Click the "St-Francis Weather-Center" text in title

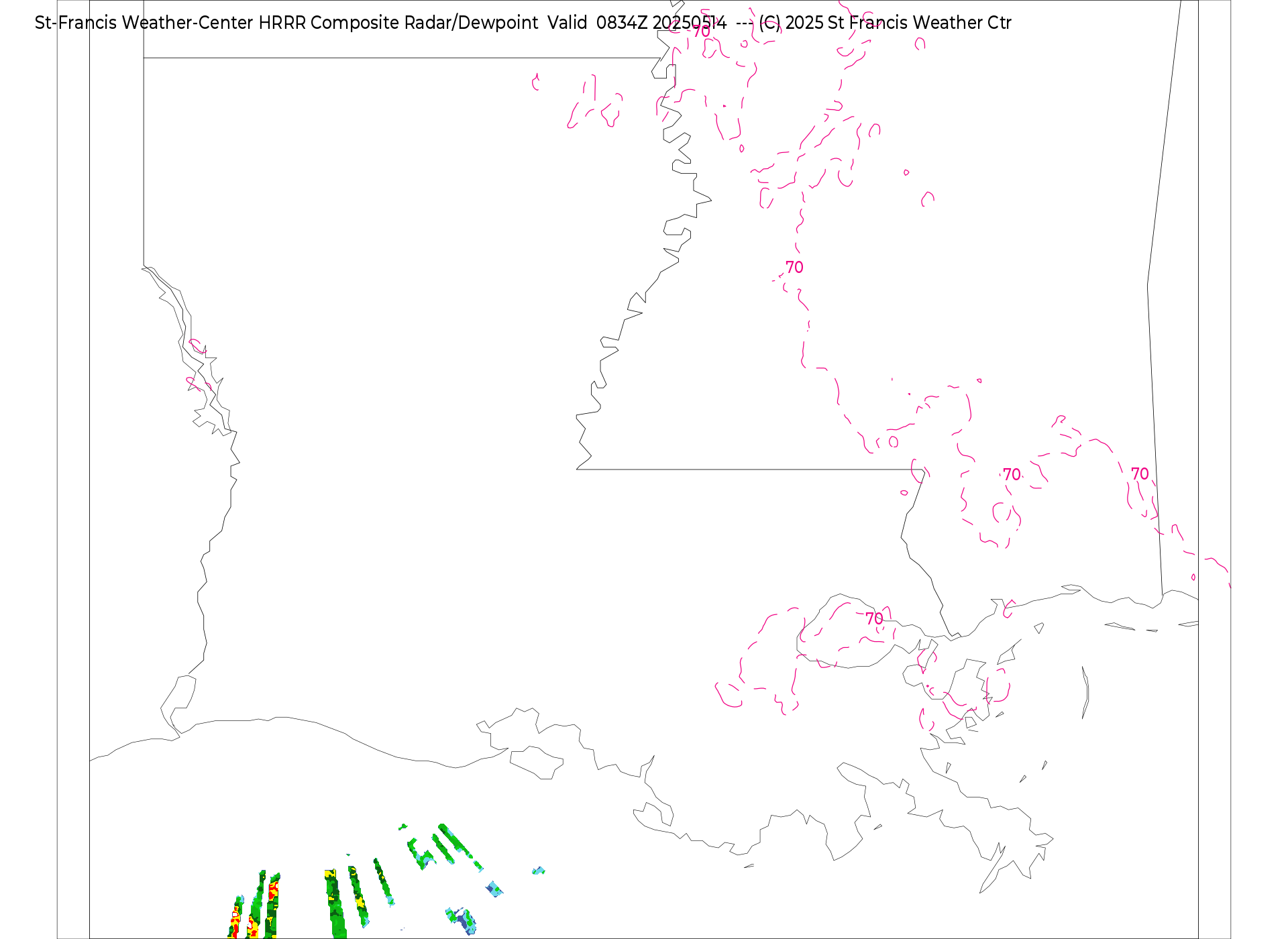144,23
